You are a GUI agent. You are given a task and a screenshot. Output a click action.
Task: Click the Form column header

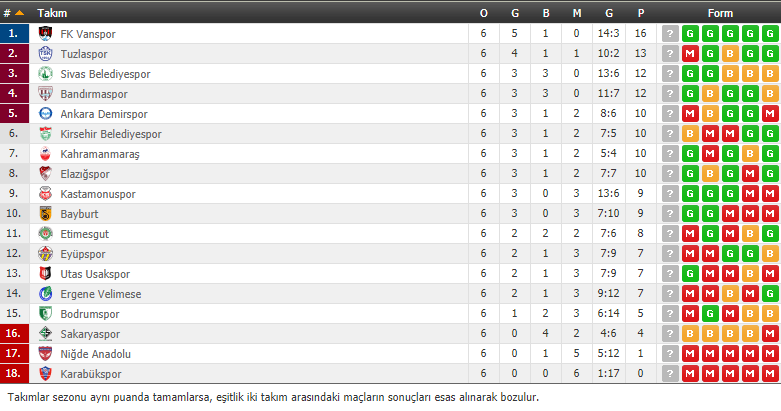(x=720, y=13)
